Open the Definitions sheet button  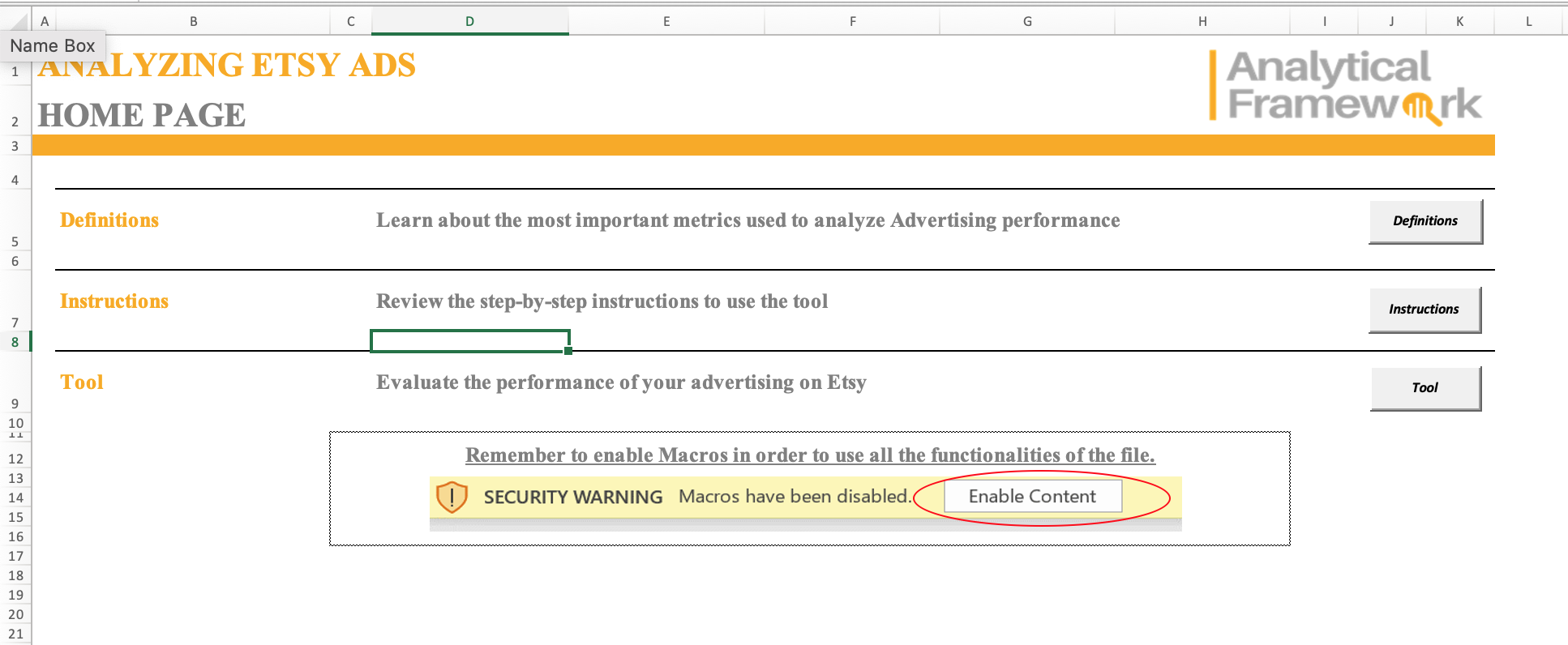1425,221
